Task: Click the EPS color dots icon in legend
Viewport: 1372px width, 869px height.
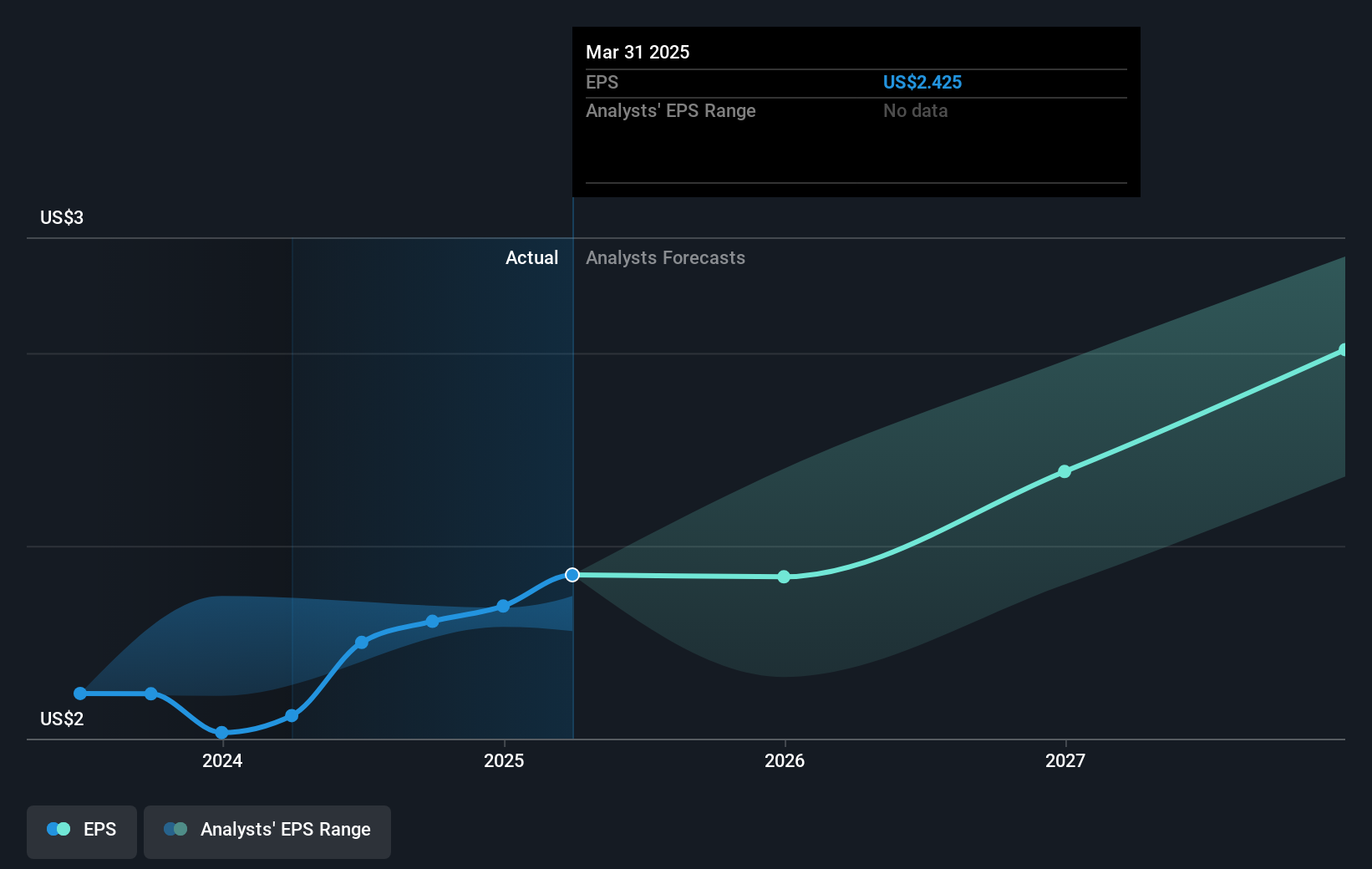Action: tap(58, 829)
